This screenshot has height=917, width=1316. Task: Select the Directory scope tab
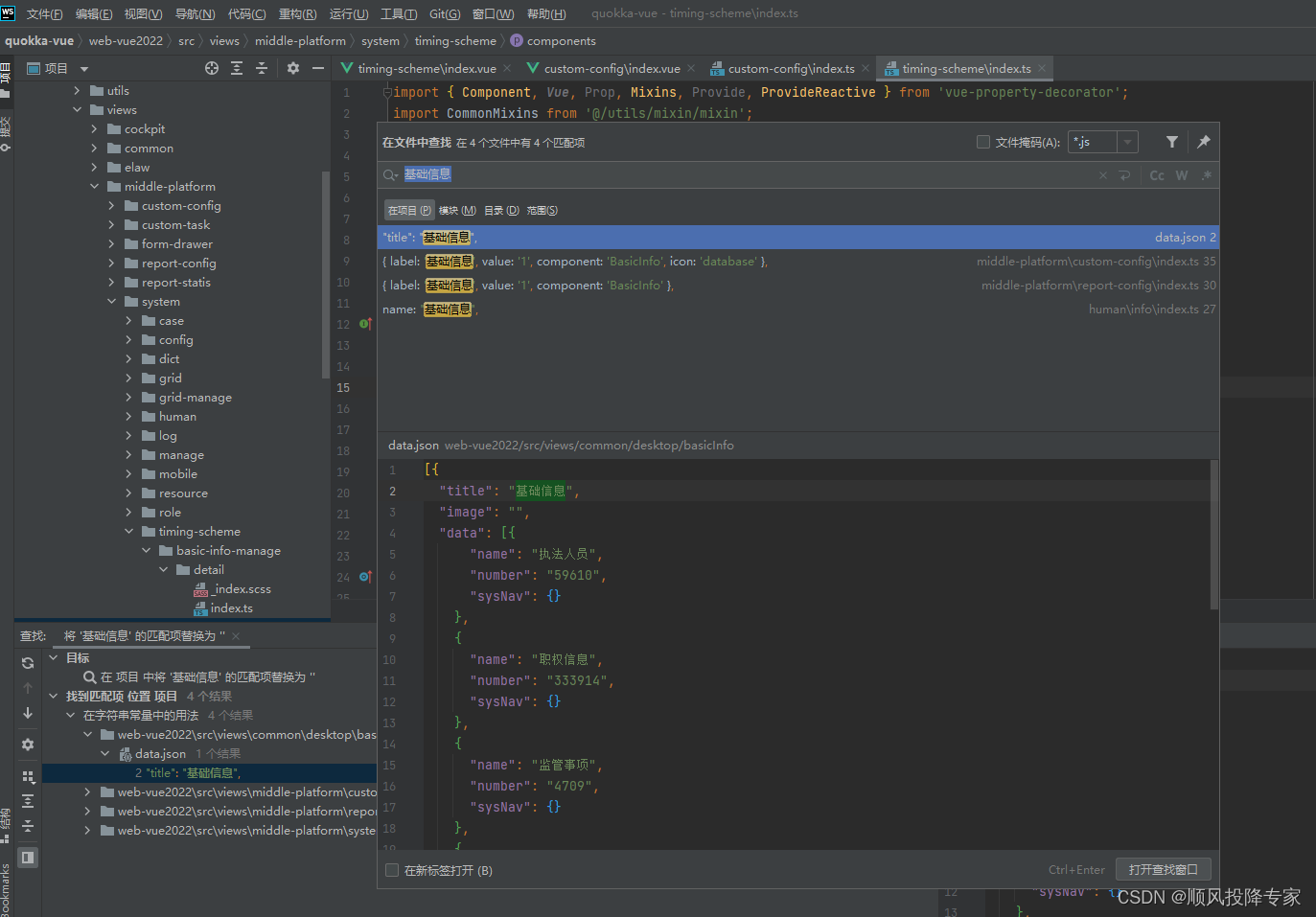[x=501, y=210]
